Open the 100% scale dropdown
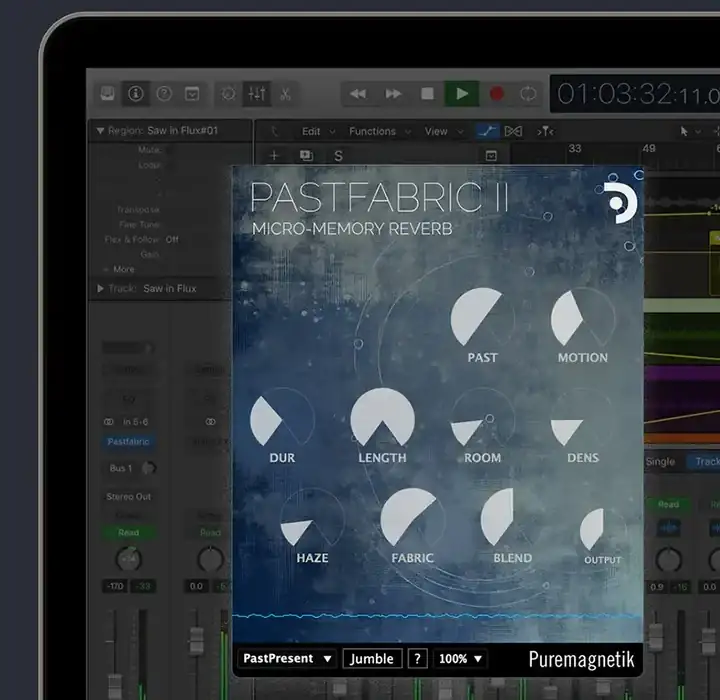 coord(460,658)
